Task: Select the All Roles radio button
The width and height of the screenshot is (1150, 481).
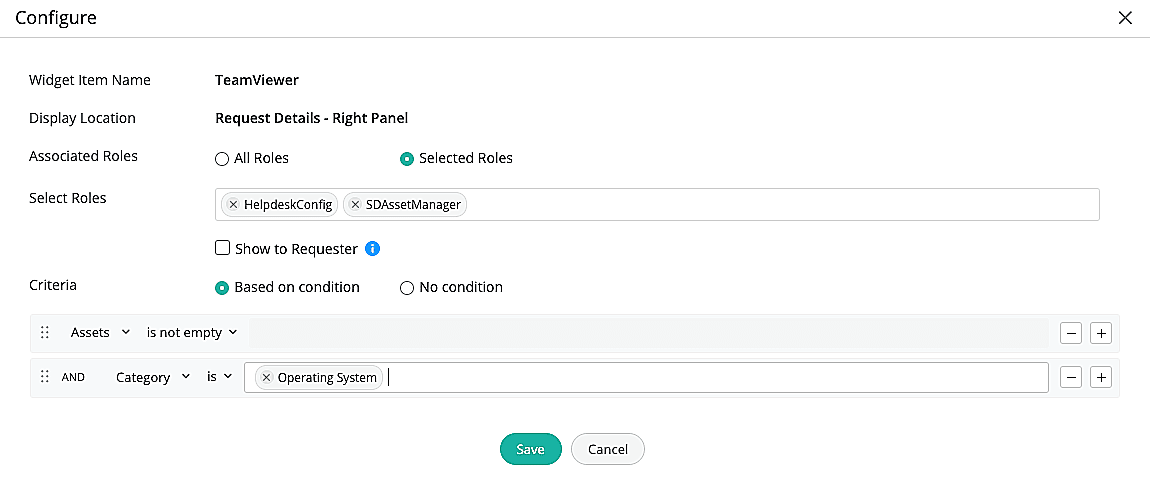Action: pyautogui.click(x=222, y=159)
